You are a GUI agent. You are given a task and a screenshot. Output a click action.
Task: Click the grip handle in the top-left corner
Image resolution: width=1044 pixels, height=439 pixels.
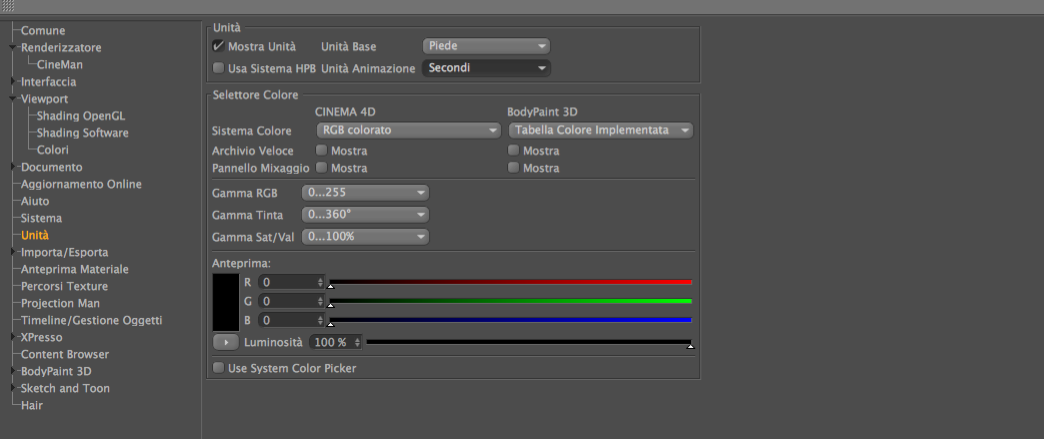[8, 6]
